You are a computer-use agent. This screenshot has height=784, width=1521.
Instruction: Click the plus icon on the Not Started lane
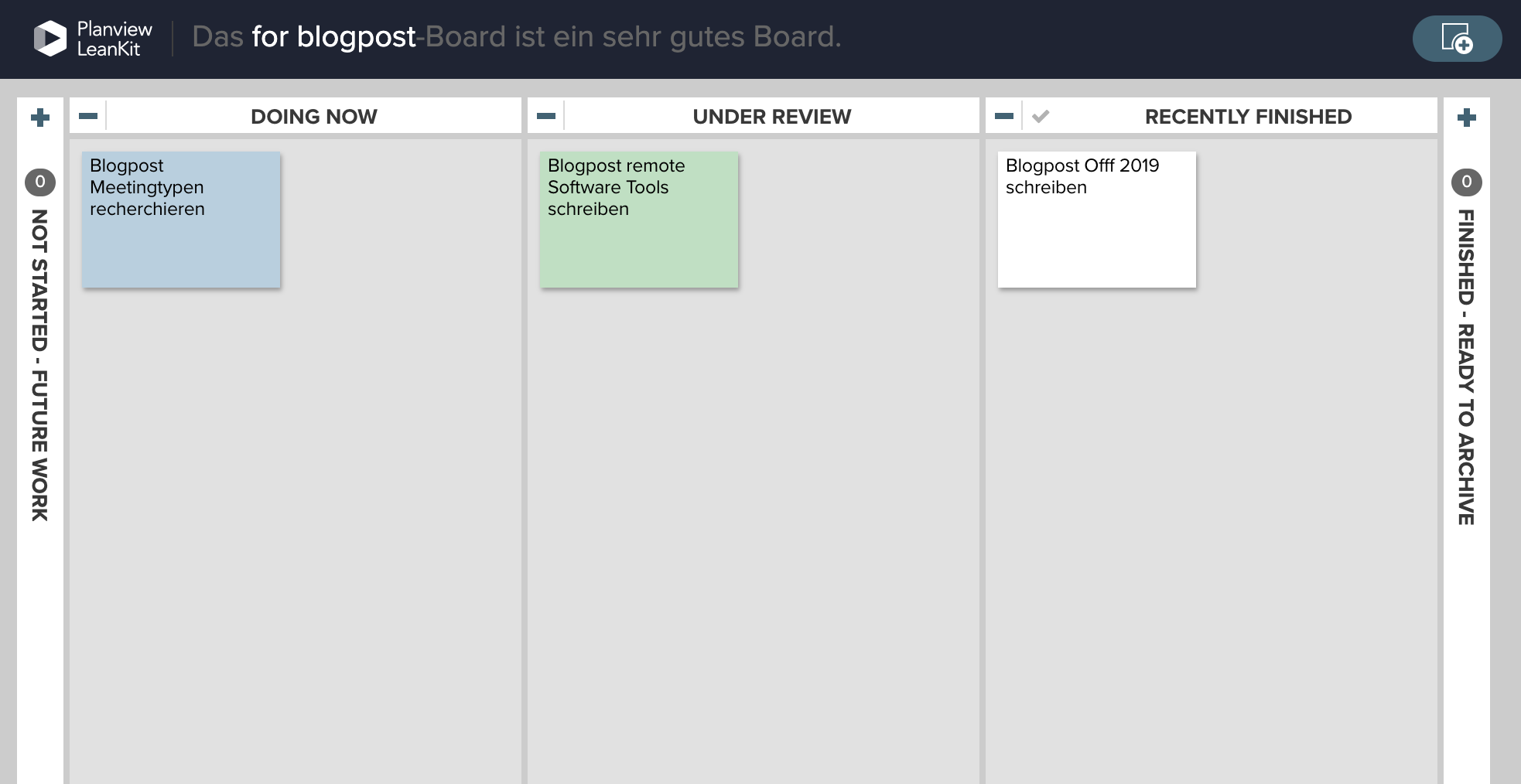(39, 117)
